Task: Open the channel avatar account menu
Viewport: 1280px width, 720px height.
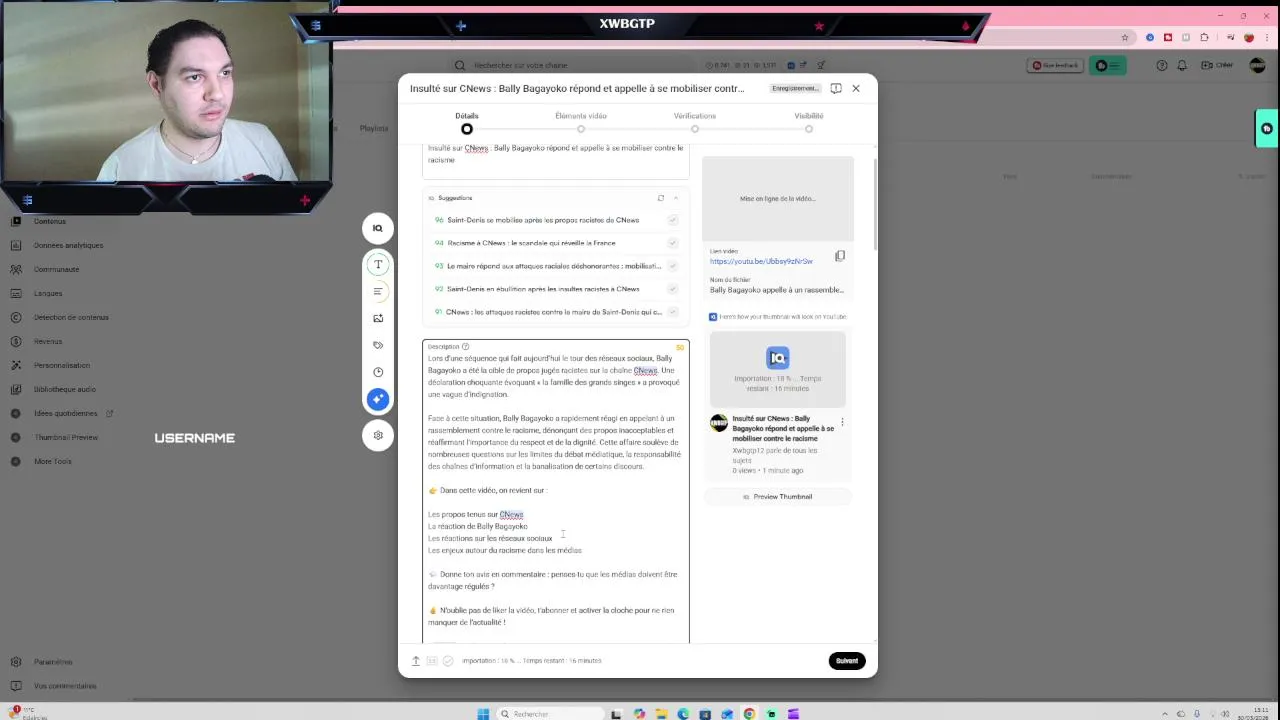Action: coord(1258,65)
